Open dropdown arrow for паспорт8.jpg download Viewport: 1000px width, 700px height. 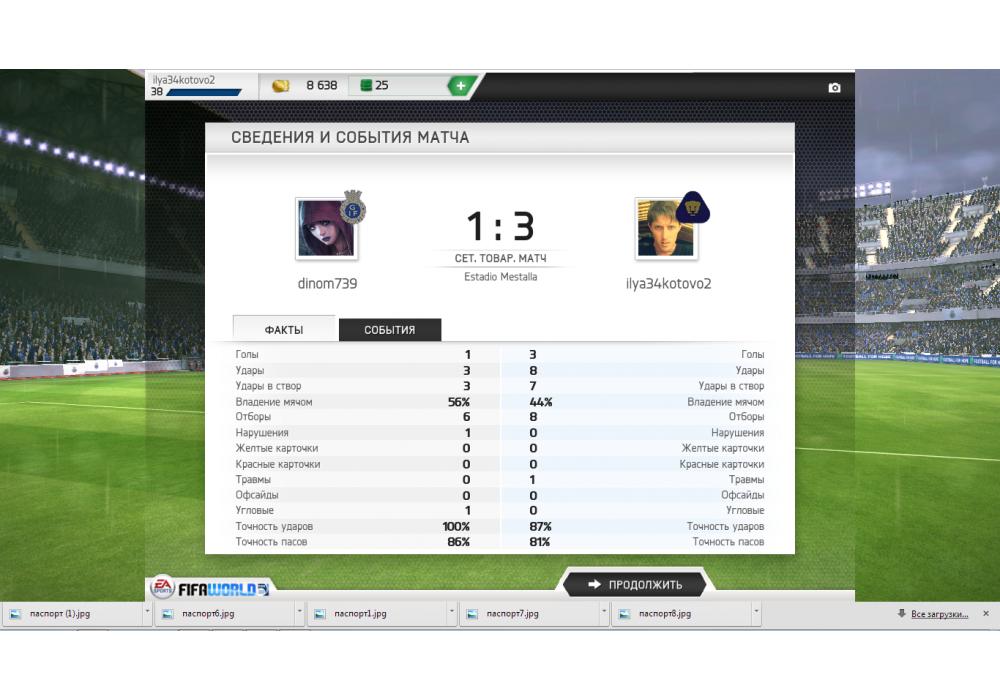coord(756,611)
